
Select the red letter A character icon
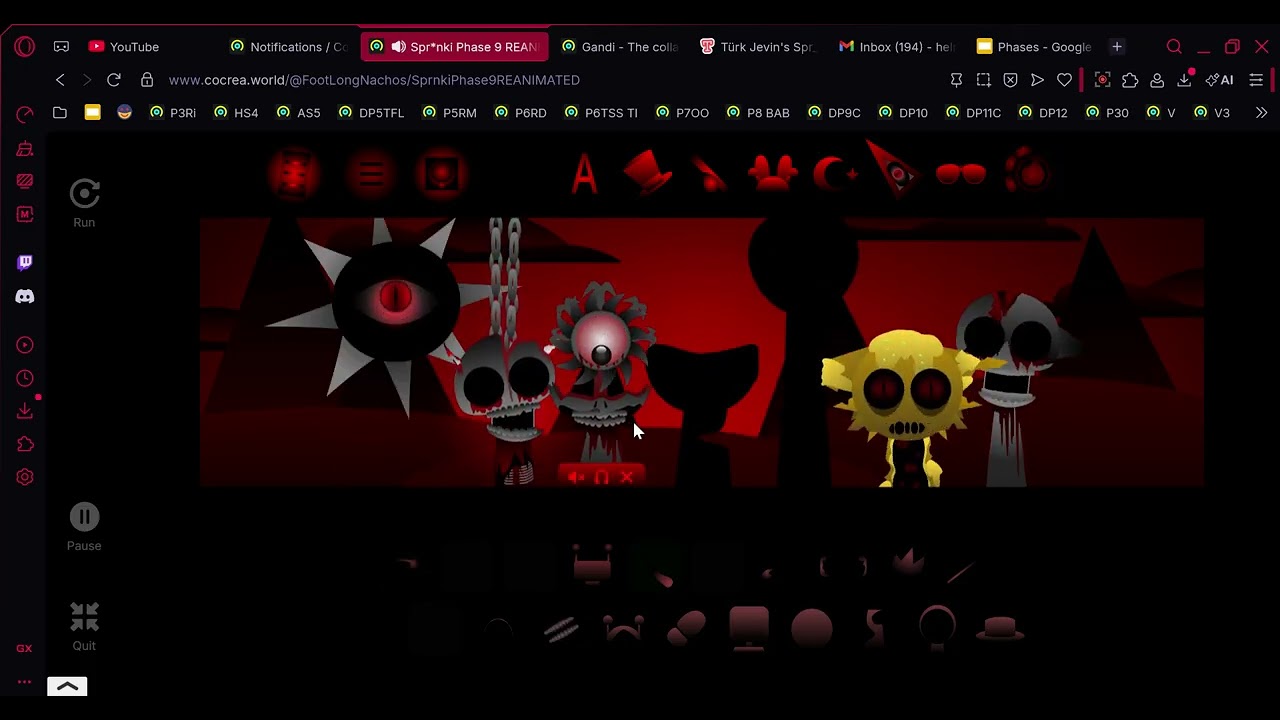[584, 174]
